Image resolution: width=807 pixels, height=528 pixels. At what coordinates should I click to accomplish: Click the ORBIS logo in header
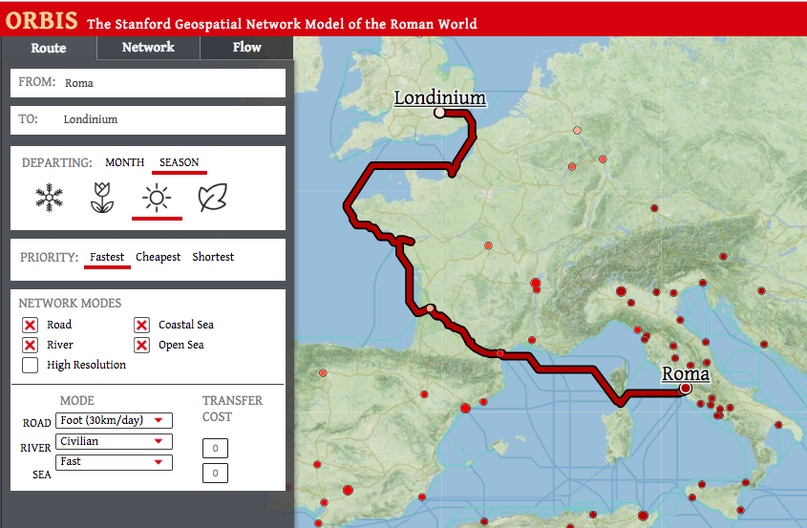coord(41,21)
